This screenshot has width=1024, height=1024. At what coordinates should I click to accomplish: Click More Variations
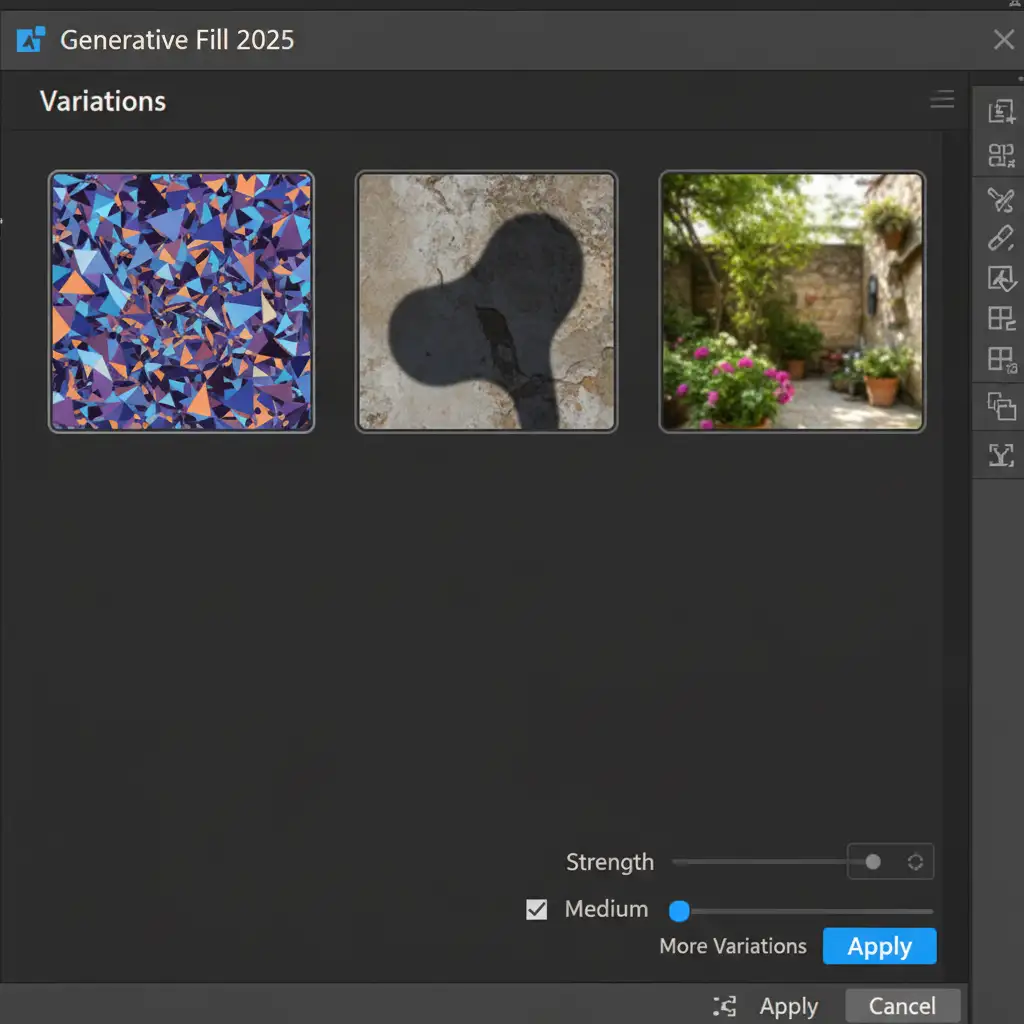[x=733, y=946]
